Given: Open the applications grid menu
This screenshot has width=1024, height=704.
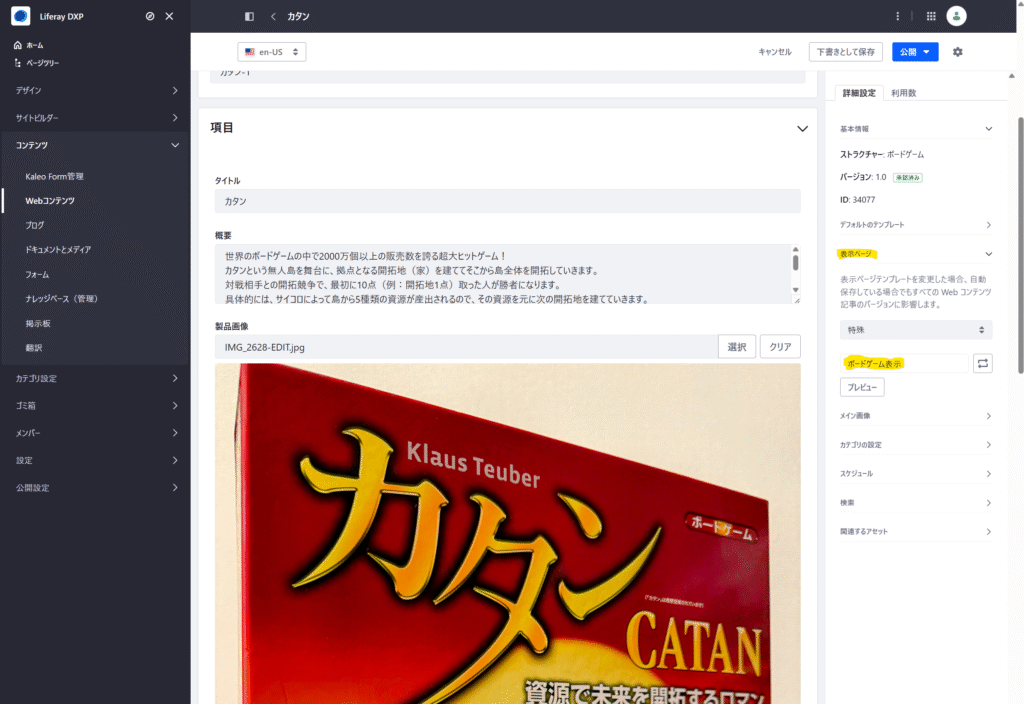Looking at the screenshot, I should point(931,16).
